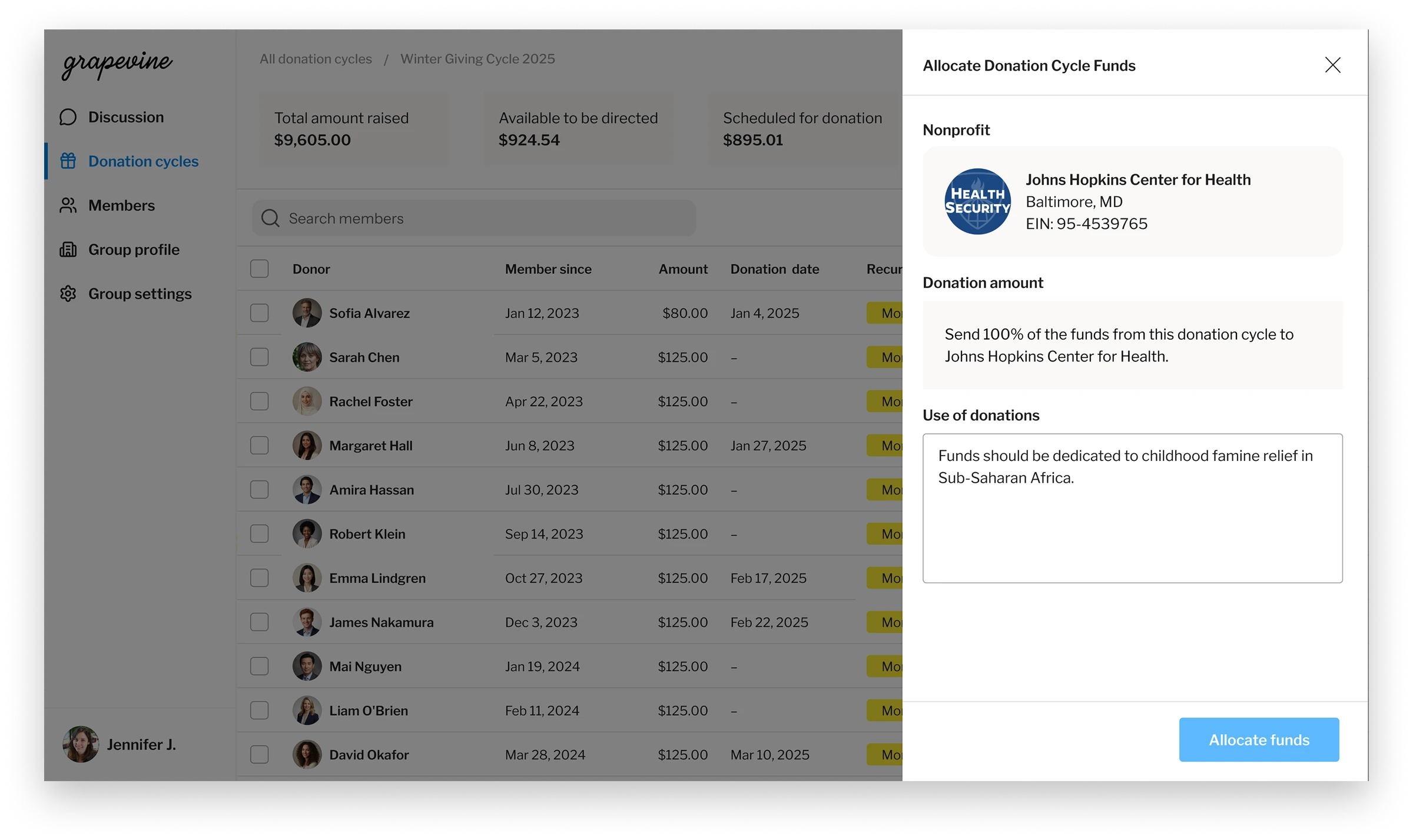Viewport: 1413px width, 840px height.
Task: Click Mai Nguyen's avatar
Action: coord(307,666)
